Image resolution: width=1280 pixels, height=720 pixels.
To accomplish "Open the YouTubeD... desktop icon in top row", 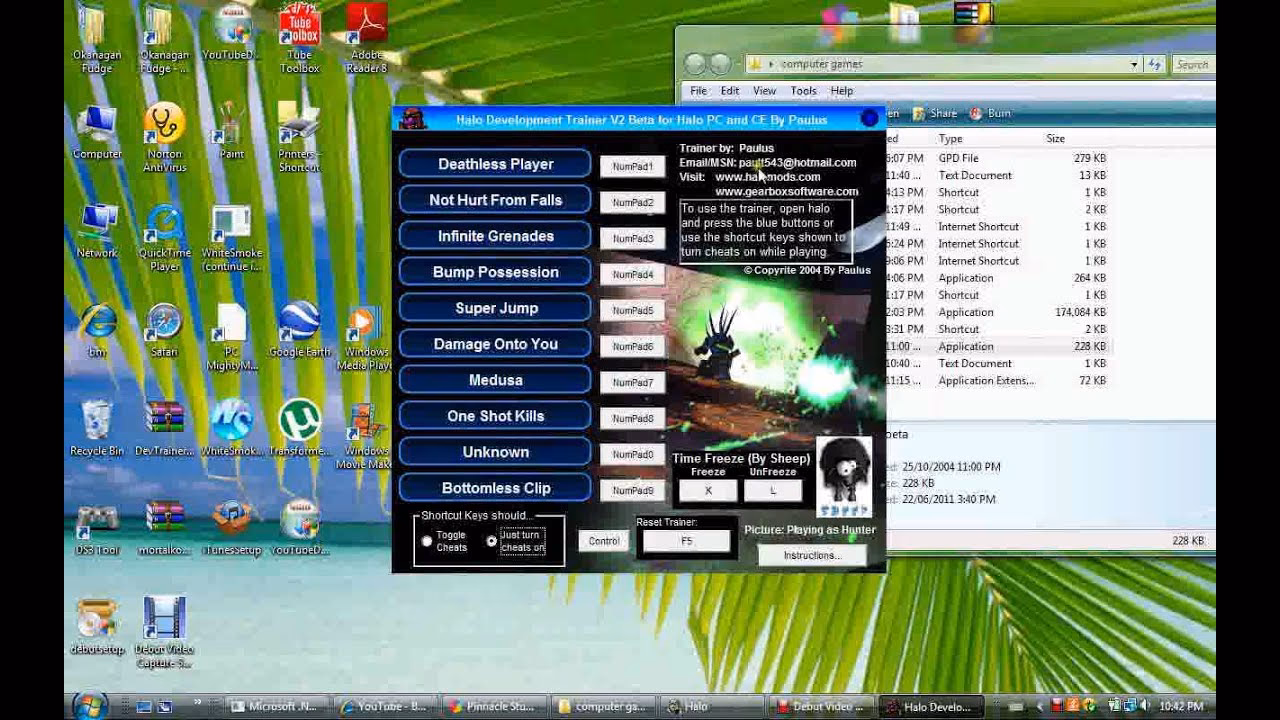I will coord(231,31).
